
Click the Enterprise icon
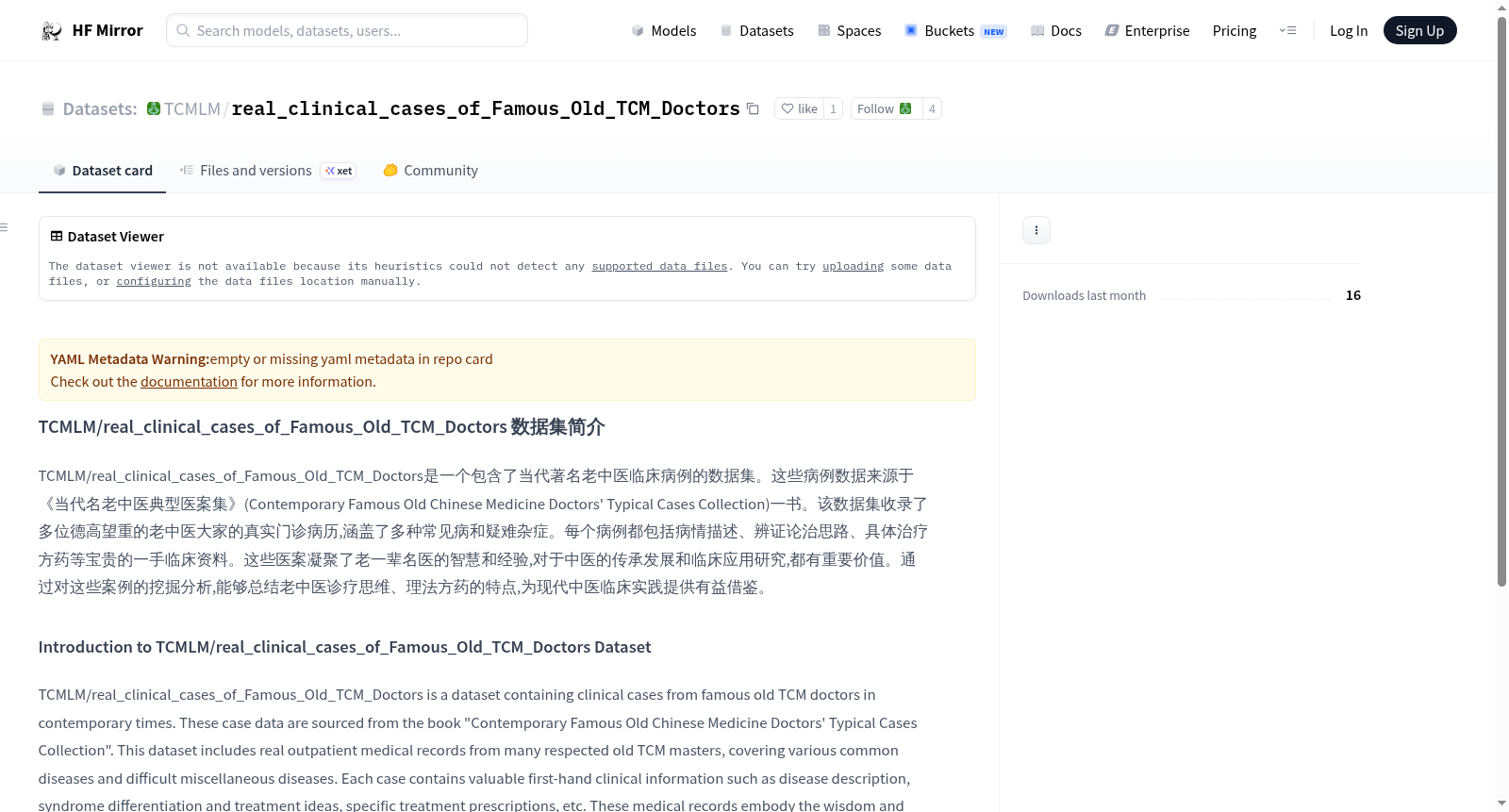[x=1112, y=31]
